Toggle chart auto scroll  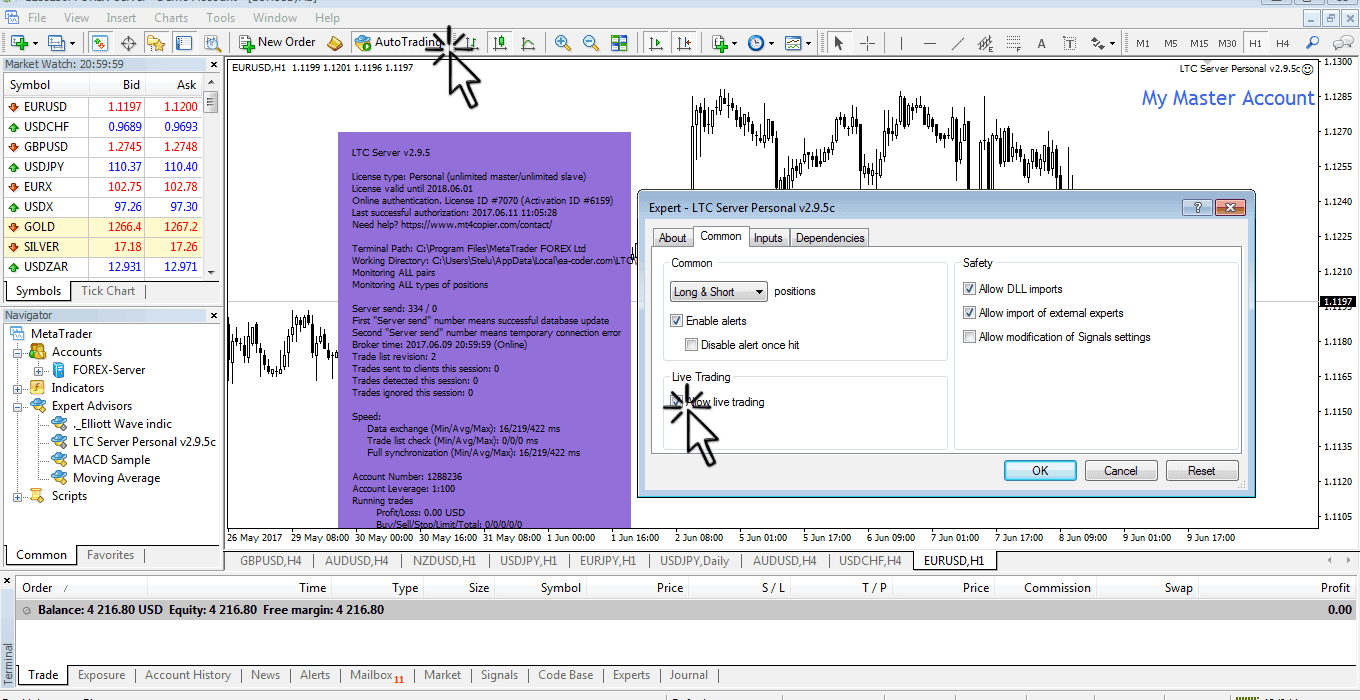coord(656,43)
